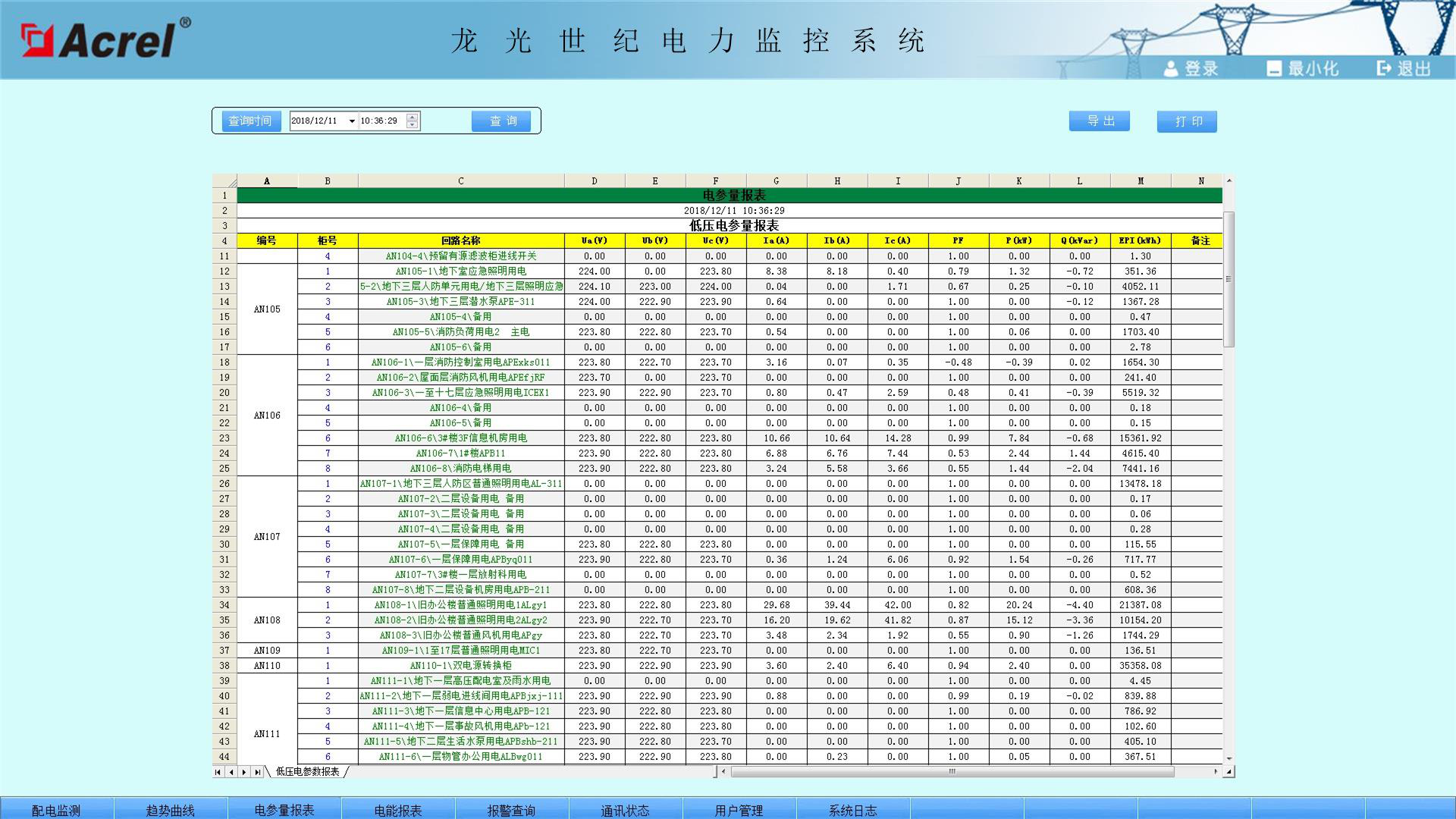Image resolution: width=1456 pixels, height=819 pixels.
Task: Click AN110-1\双电源转换柜 cell
Action: coord(461,666)
